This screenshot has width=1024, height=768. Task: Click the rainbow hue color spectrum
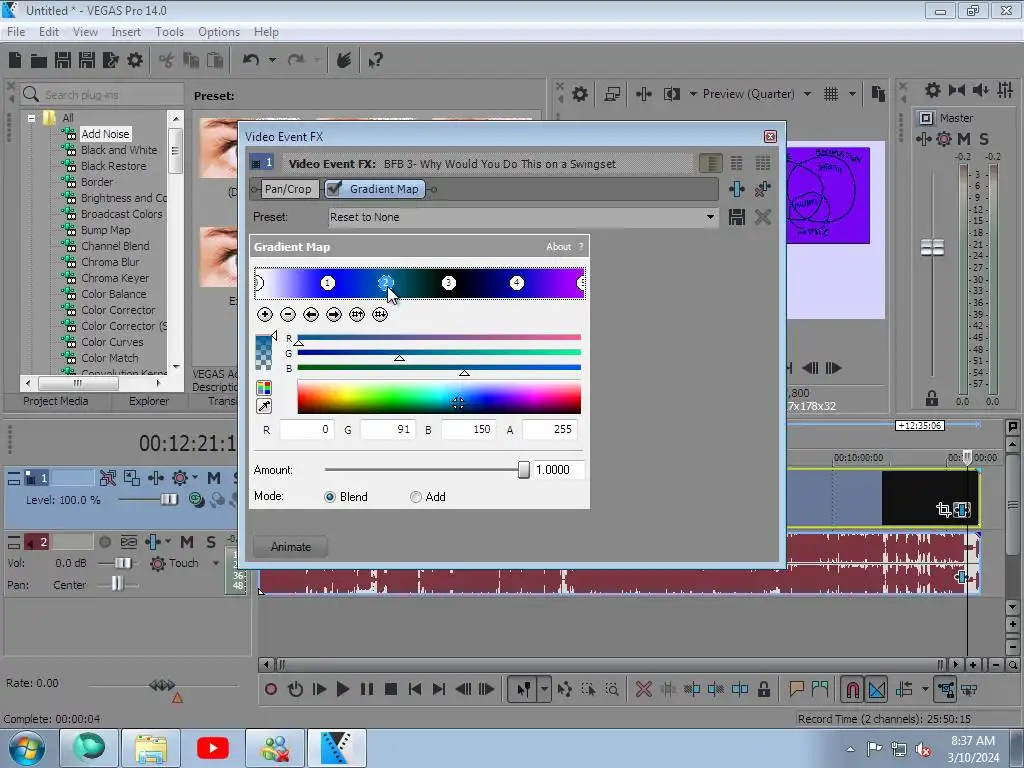pos(439,398)
